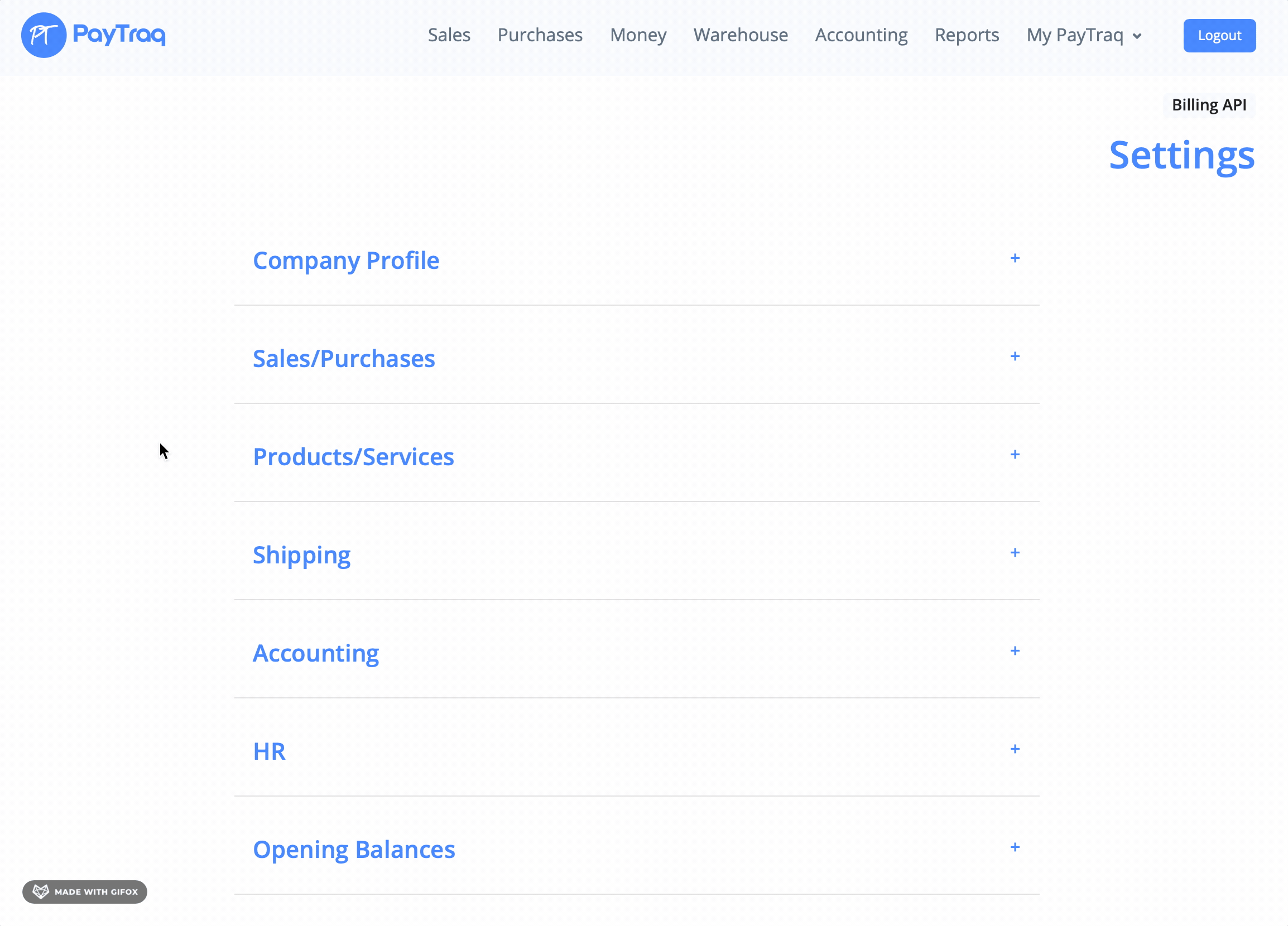Click the Made with Gifox badge

click(85, 891)
